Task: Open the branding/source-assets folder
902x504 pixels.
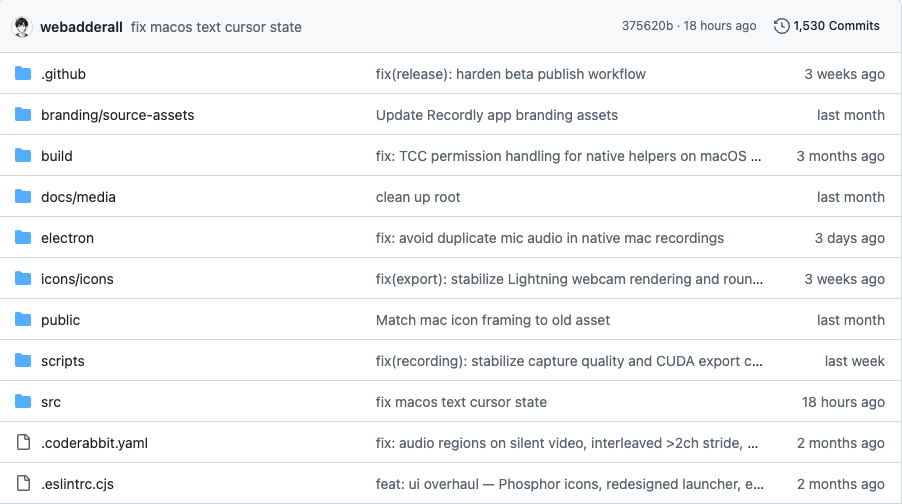Action: coord(117,115)
